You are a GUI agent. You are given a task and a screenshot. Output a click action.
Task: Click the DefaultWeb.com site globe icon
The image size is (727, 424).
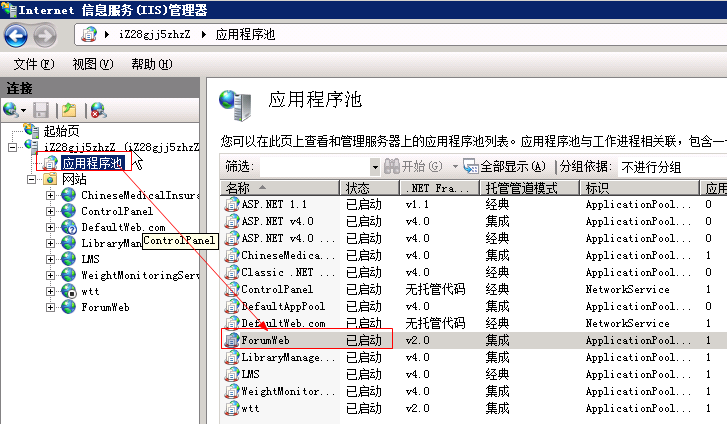pyautogui.click(x=69, y=227)
